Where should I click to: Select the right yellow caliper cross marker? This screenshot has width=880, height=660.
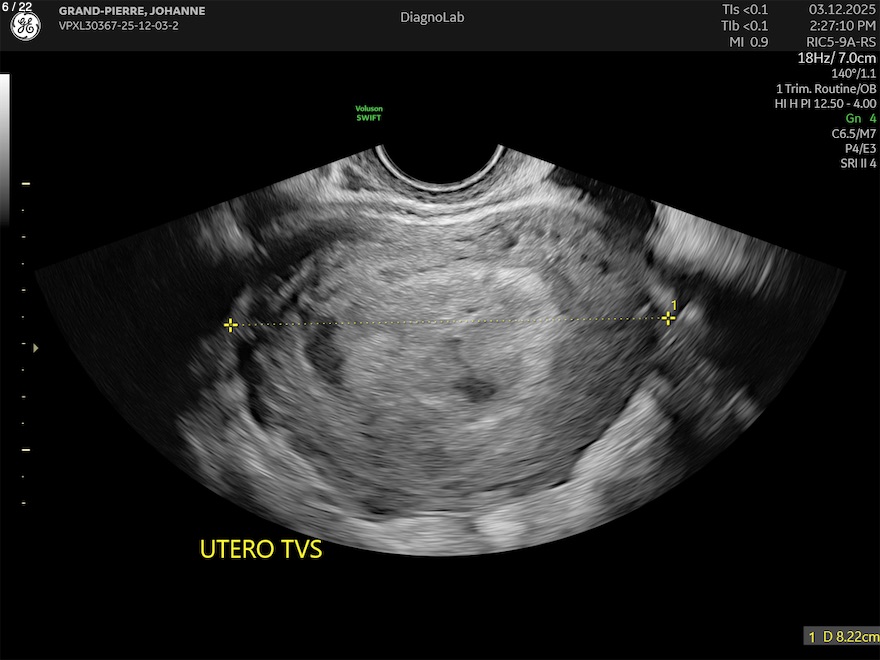pos(668,318)
